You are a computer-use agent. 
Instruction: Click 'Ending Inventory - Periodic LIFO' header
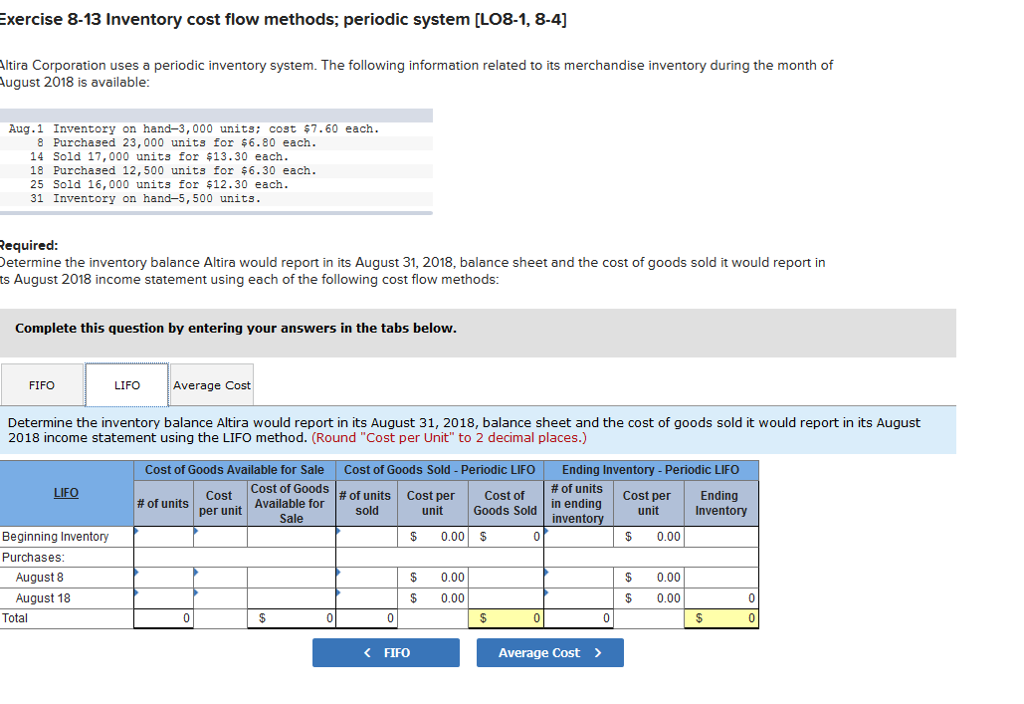(650, 470)
